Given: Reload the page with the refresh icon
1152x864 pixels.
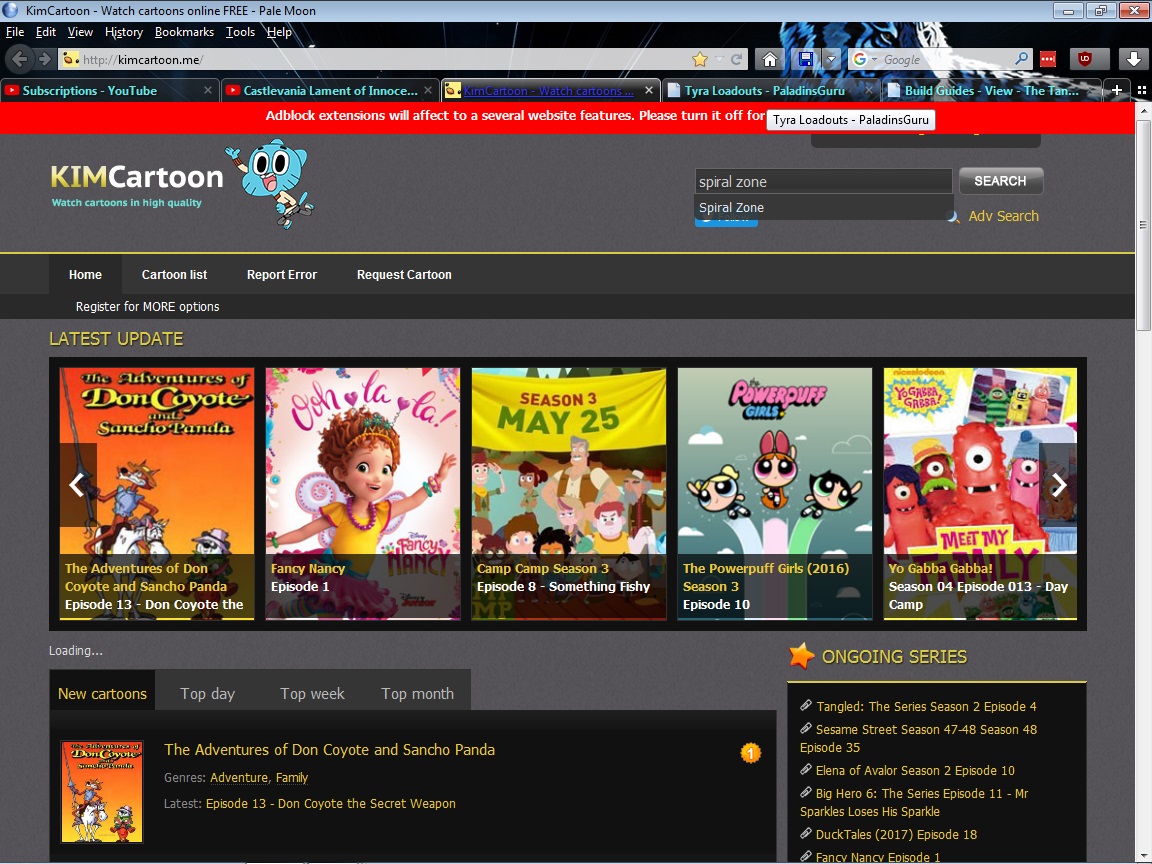Looking at the screenshot, I should point(735,58).
